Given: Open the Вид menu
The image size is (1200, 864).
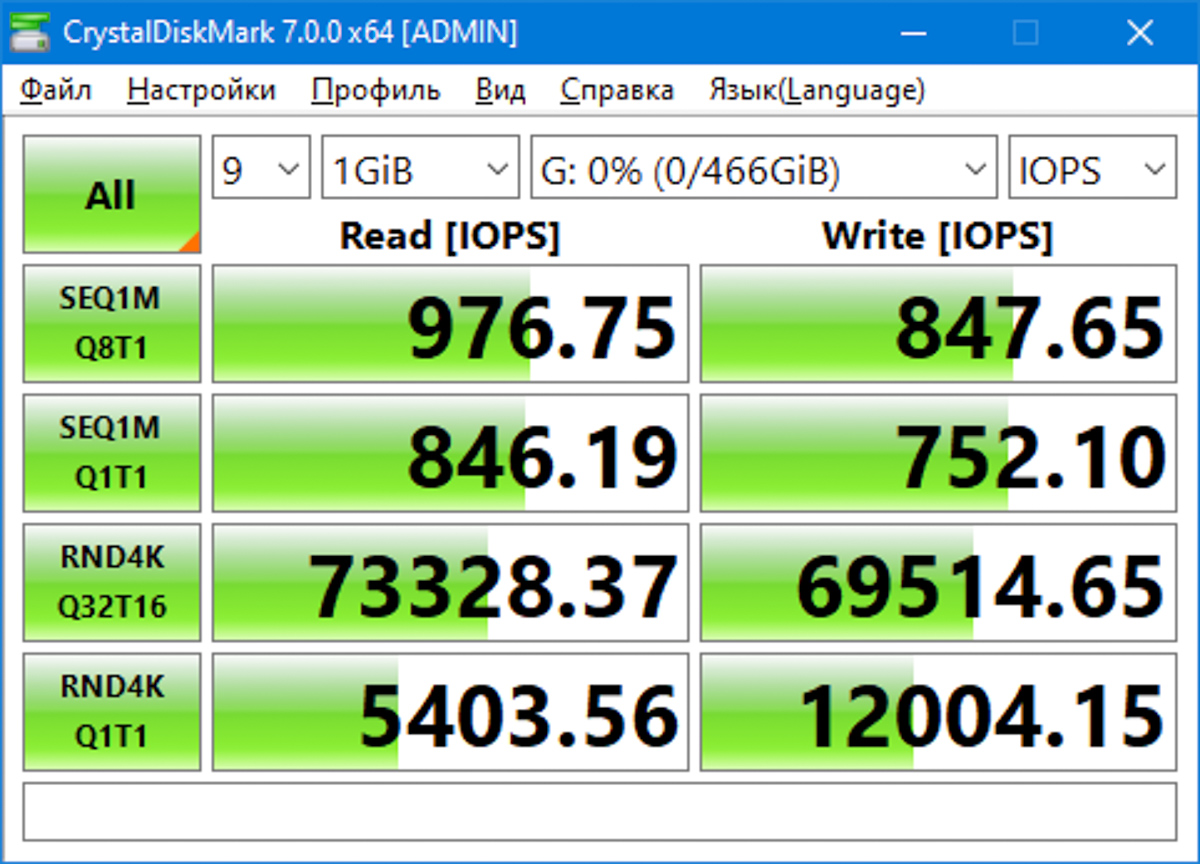Looking at the screenshot, I should [500, 91].
